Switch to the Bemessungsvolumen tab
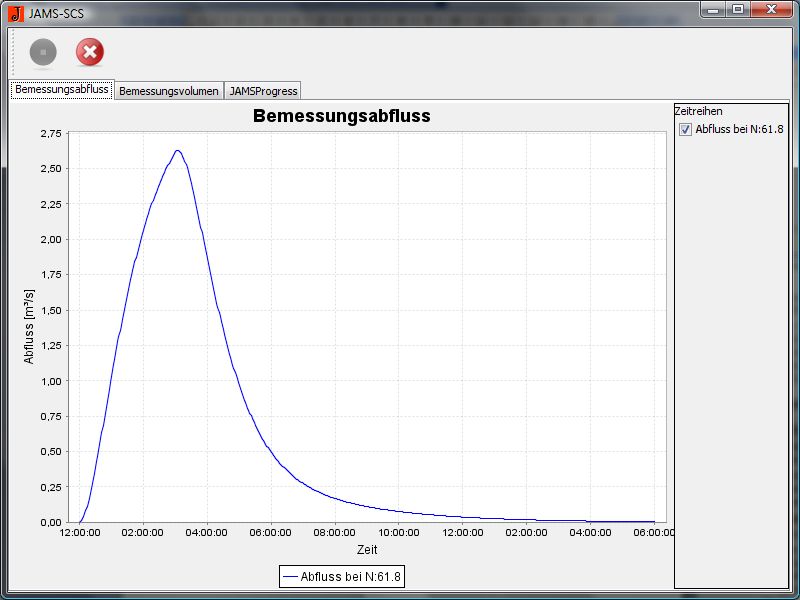 [168, 91]
